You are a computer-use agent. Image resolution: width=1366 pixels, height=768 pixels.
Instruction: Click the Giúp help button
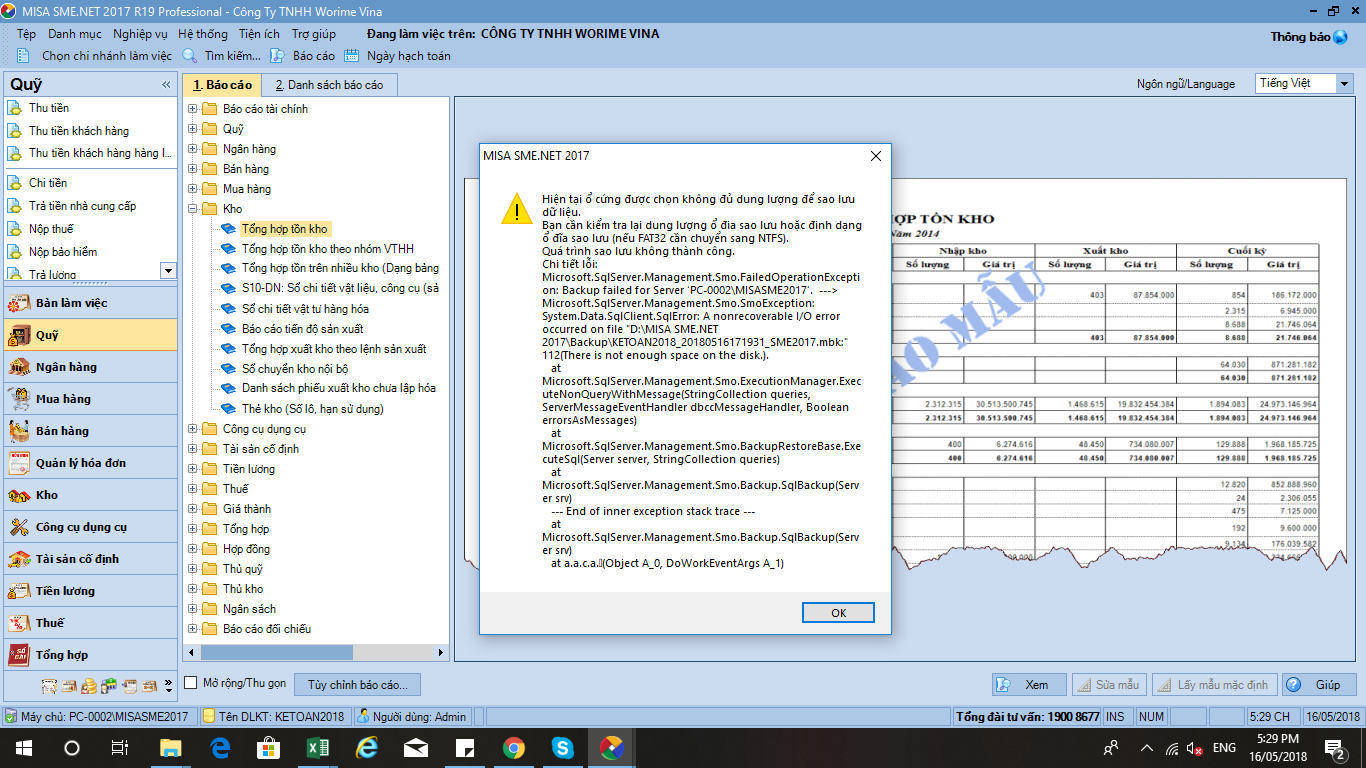pos(1319,685)
